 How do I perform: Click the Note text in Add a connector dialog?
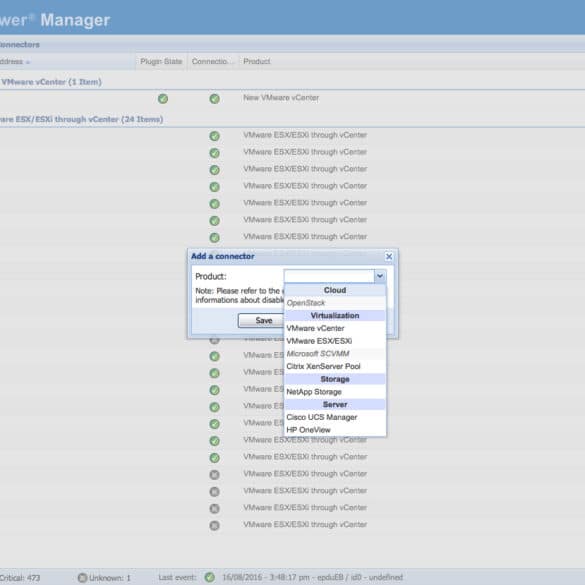(240, 295)
